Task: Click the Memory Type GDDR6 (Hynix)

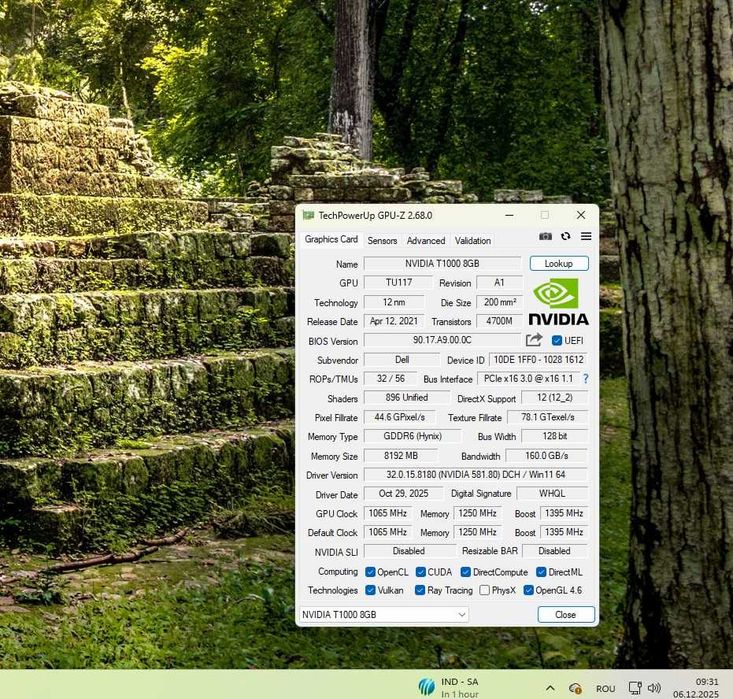Action: (412, 436)
